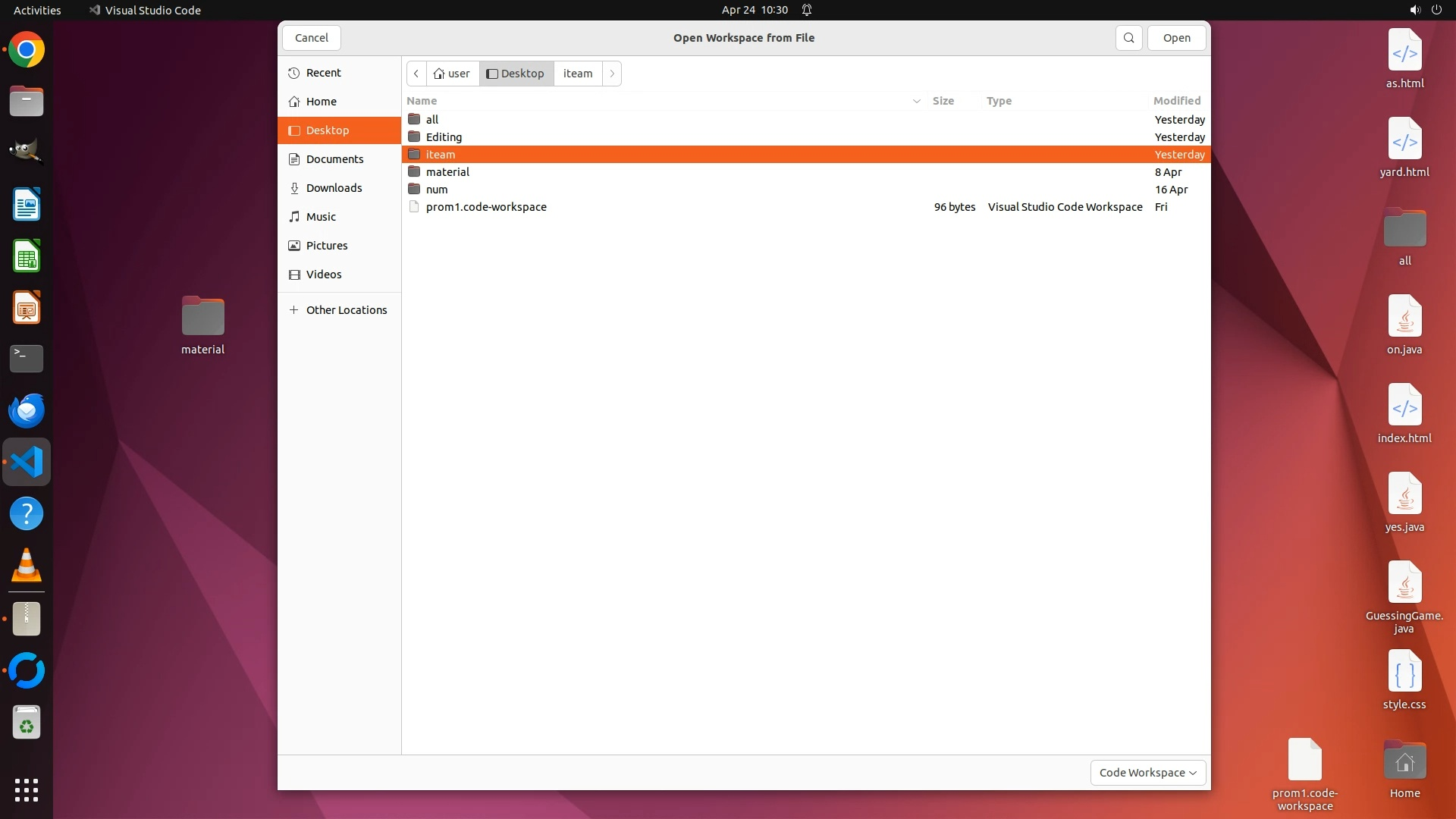
Task: Open the Code Workspace file filter dropdown
Action: tap(1147, 773)
